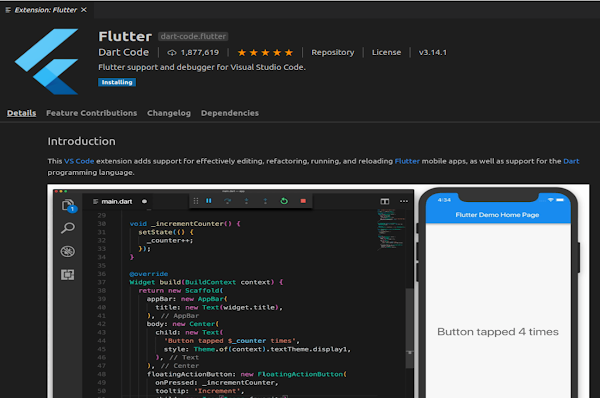Click the debug Step Out icon
Screen dimensions: 600x398
pos(265,201)
